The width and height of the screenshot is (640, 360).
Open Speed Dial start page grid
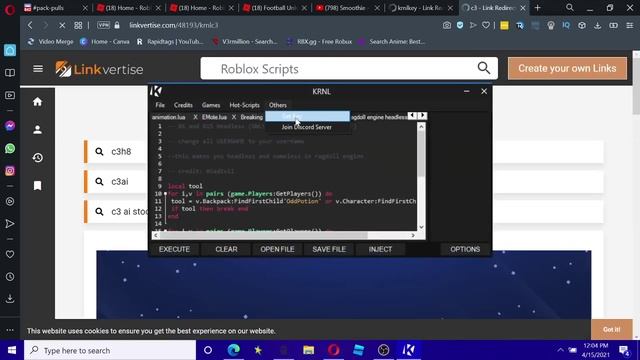click(78, 25)
